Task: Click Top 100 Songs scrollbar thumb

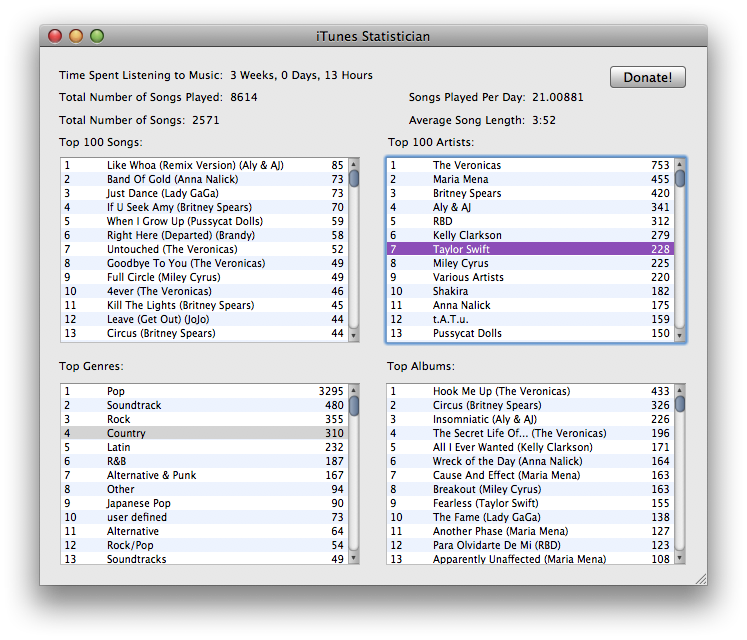Action: point(353,179)
